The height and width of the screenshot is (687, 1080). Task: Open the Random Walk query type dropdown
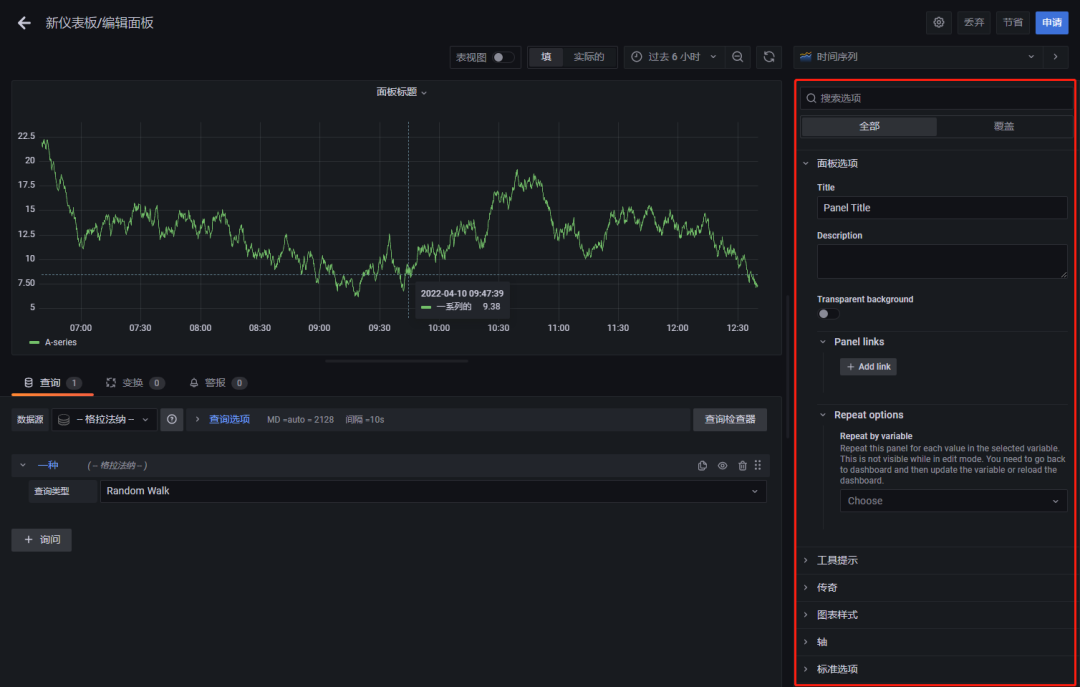pyautogui.click(x=433, y=491)
